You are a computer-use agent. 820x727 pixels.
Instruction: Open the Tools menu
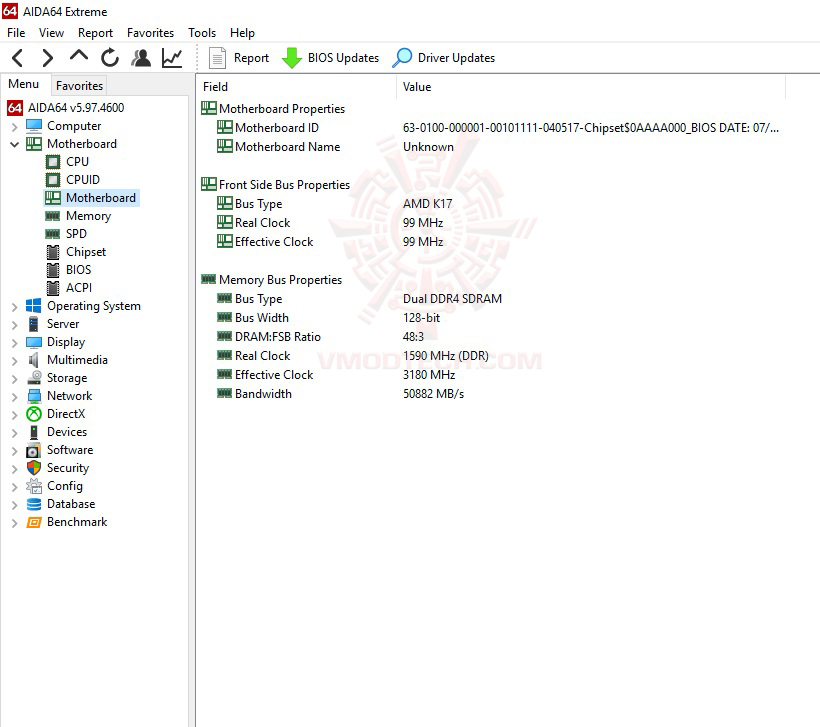[202, 32]
